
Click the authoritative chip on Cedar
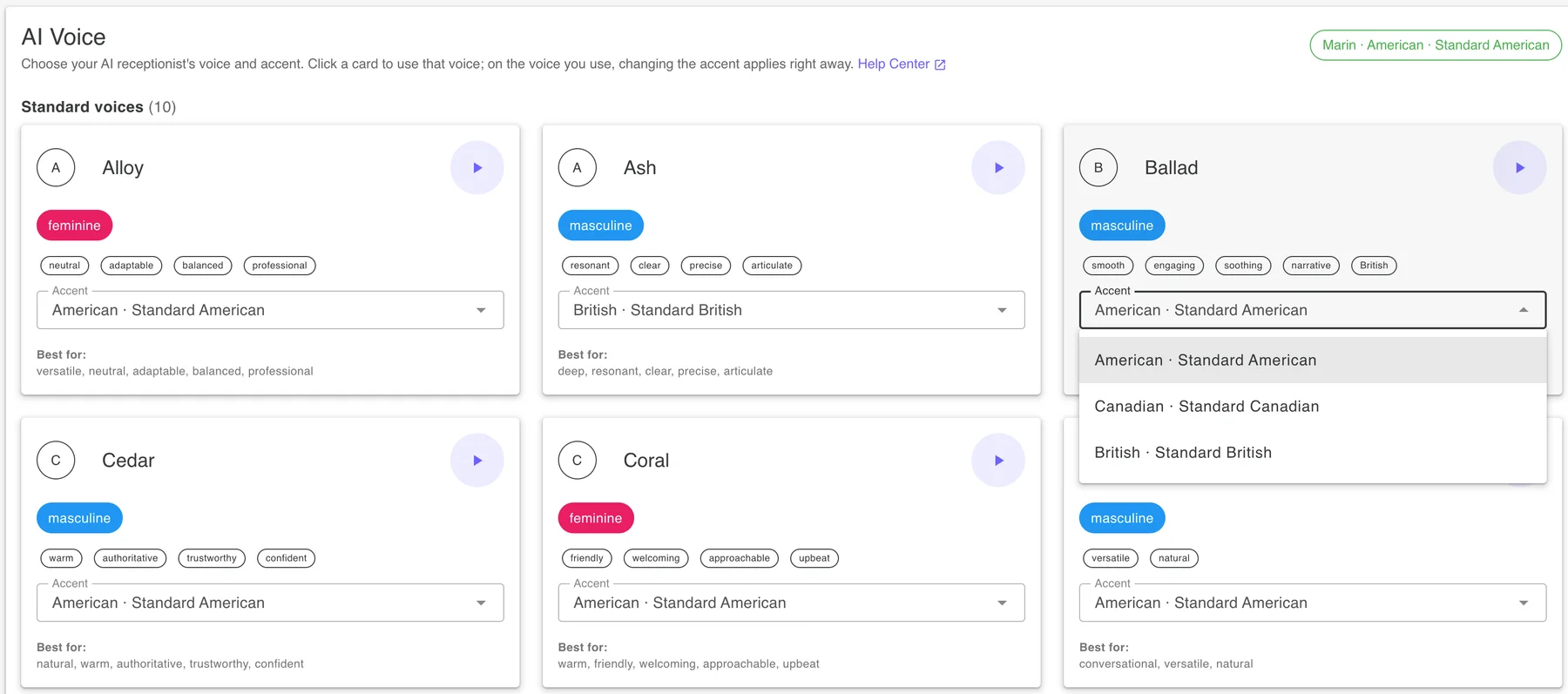pyautogui.click(x=130, y=558)
